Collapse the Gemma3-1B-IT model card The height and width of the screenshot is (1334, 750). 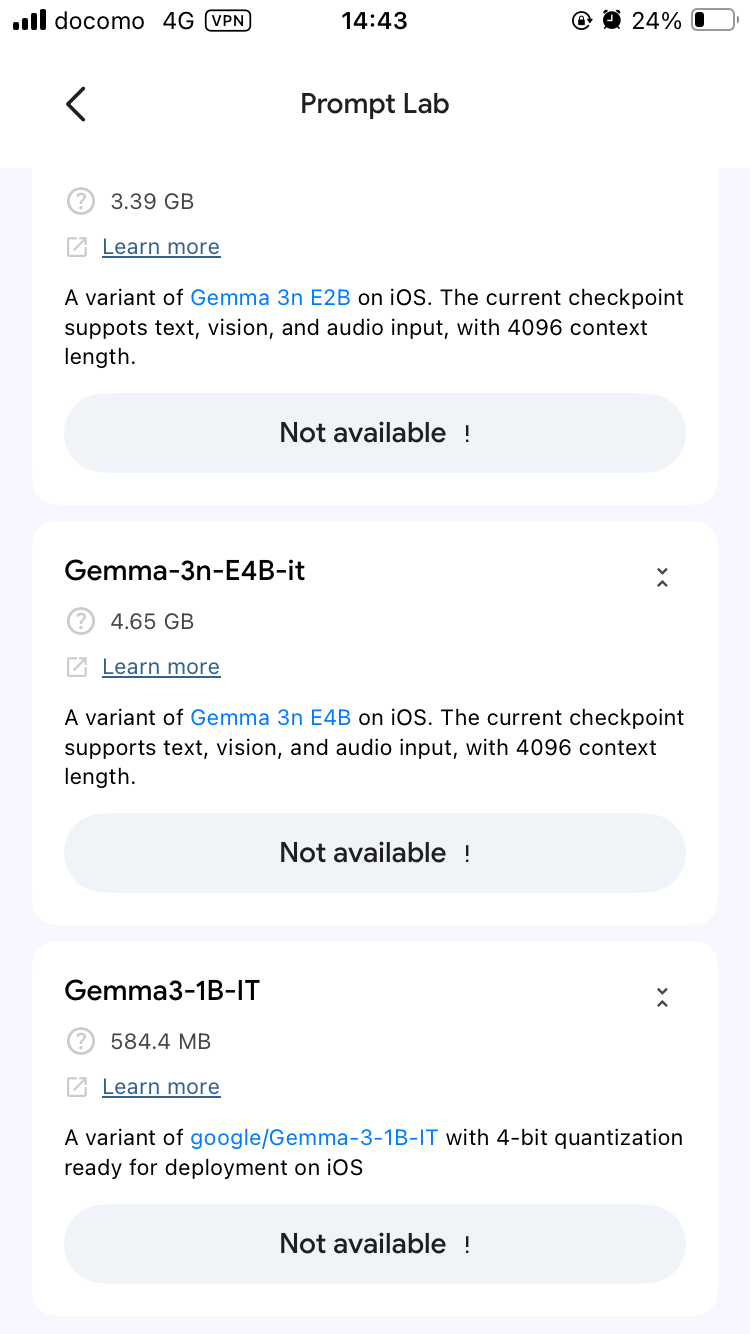tap(661, 997)
